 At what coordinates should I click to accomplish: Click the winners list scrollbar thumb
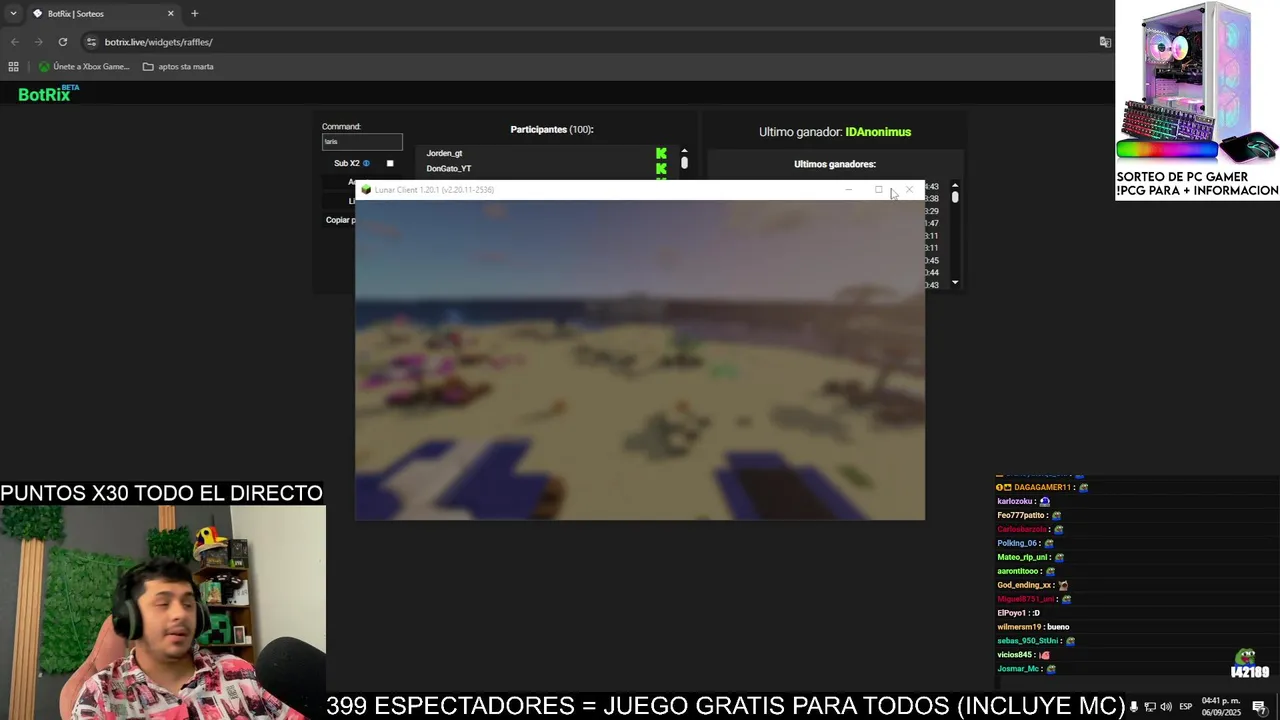(x=955, y=197)
